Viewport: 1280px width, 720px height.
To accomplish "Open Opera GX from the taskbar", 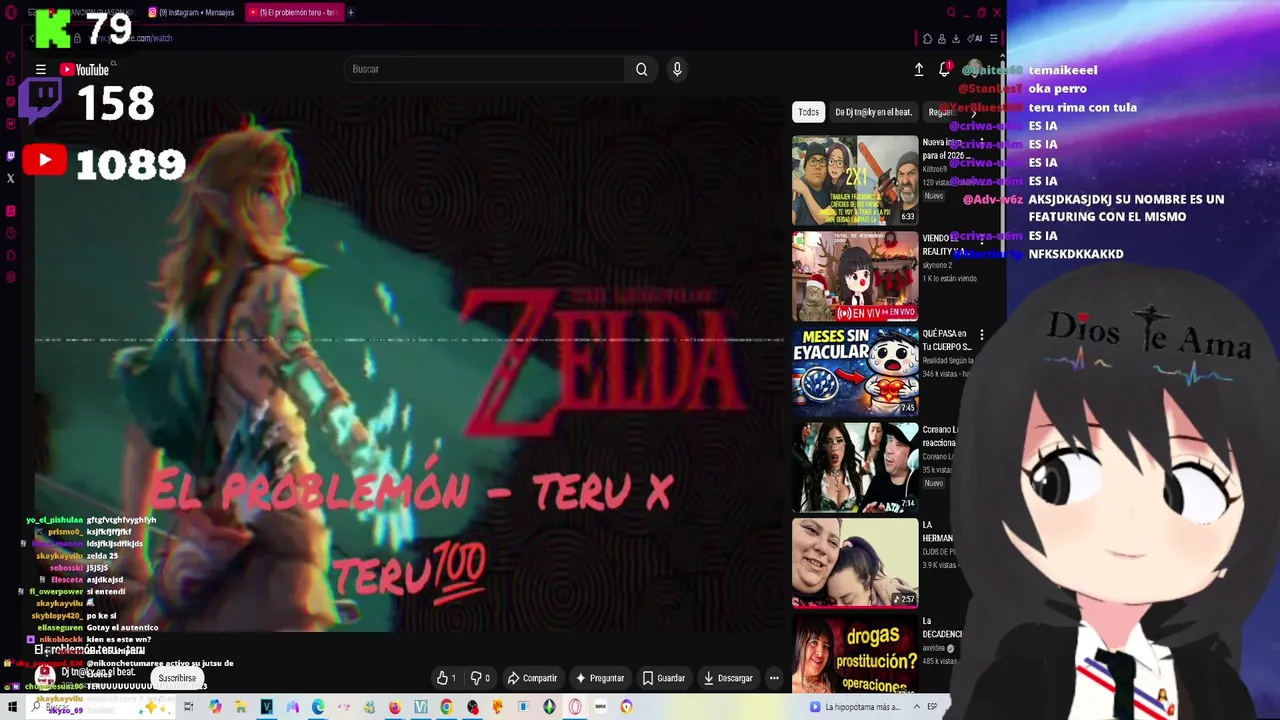I will 575,707.
